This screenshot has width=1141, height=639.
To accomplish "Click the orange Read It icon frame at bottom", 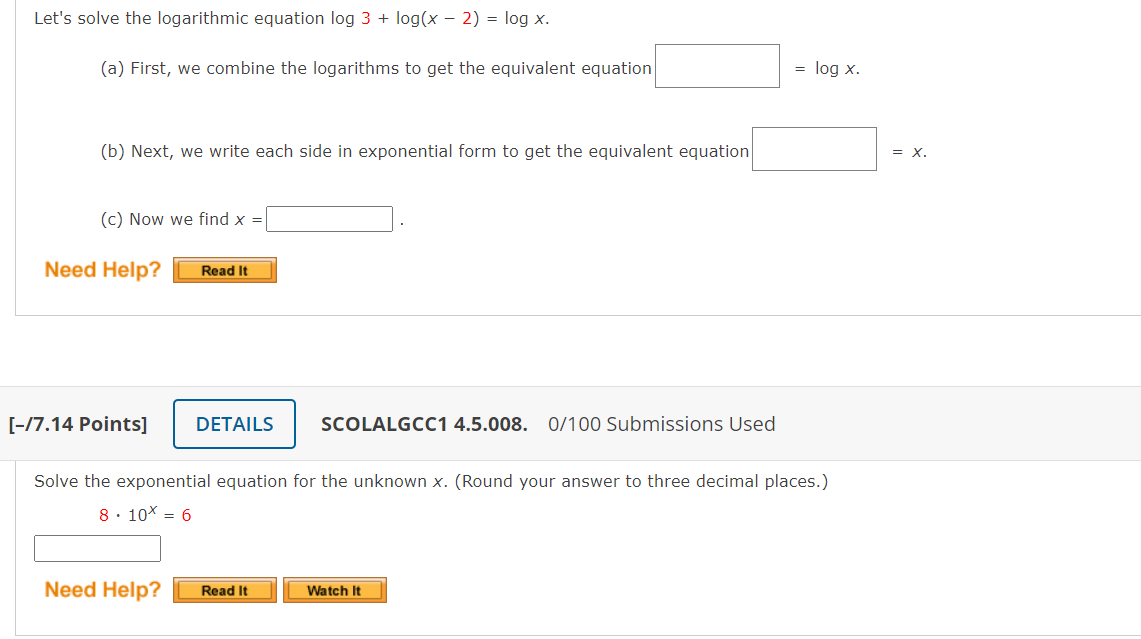I will click(x=224, y=590).
